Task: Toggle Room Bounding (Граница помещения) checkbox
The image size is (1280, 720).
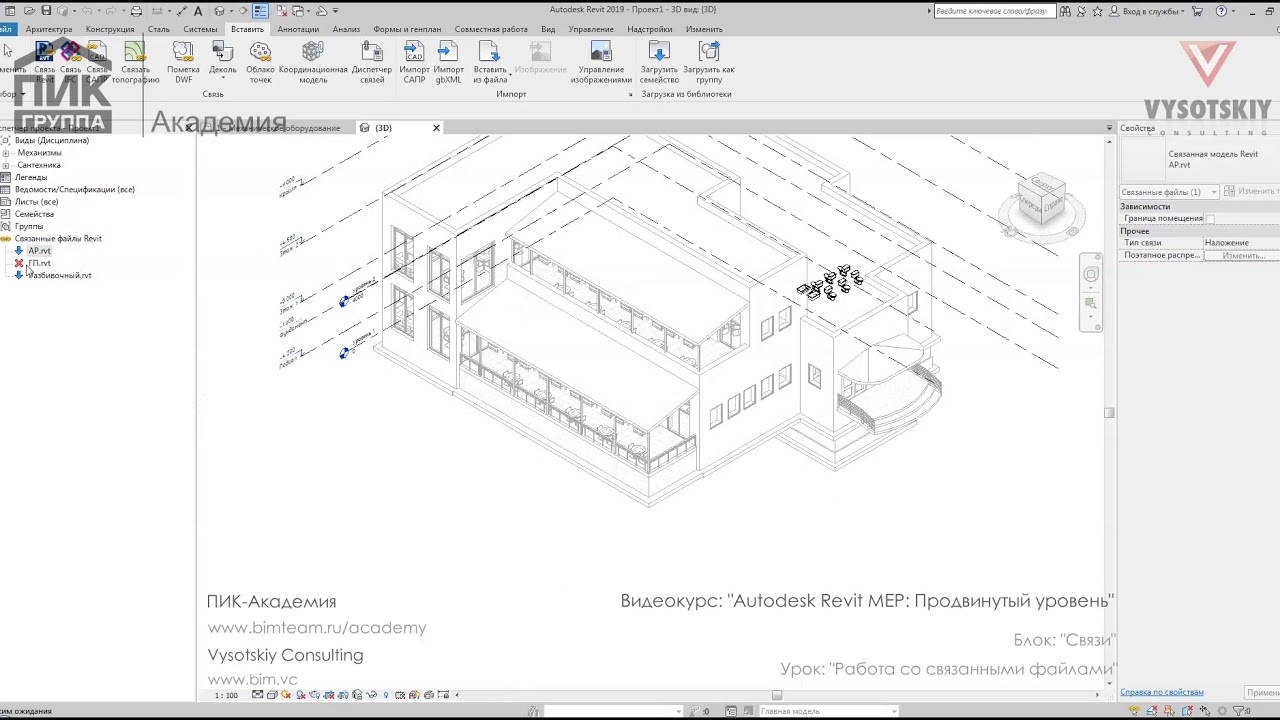Action: [x=1210, y=218]
